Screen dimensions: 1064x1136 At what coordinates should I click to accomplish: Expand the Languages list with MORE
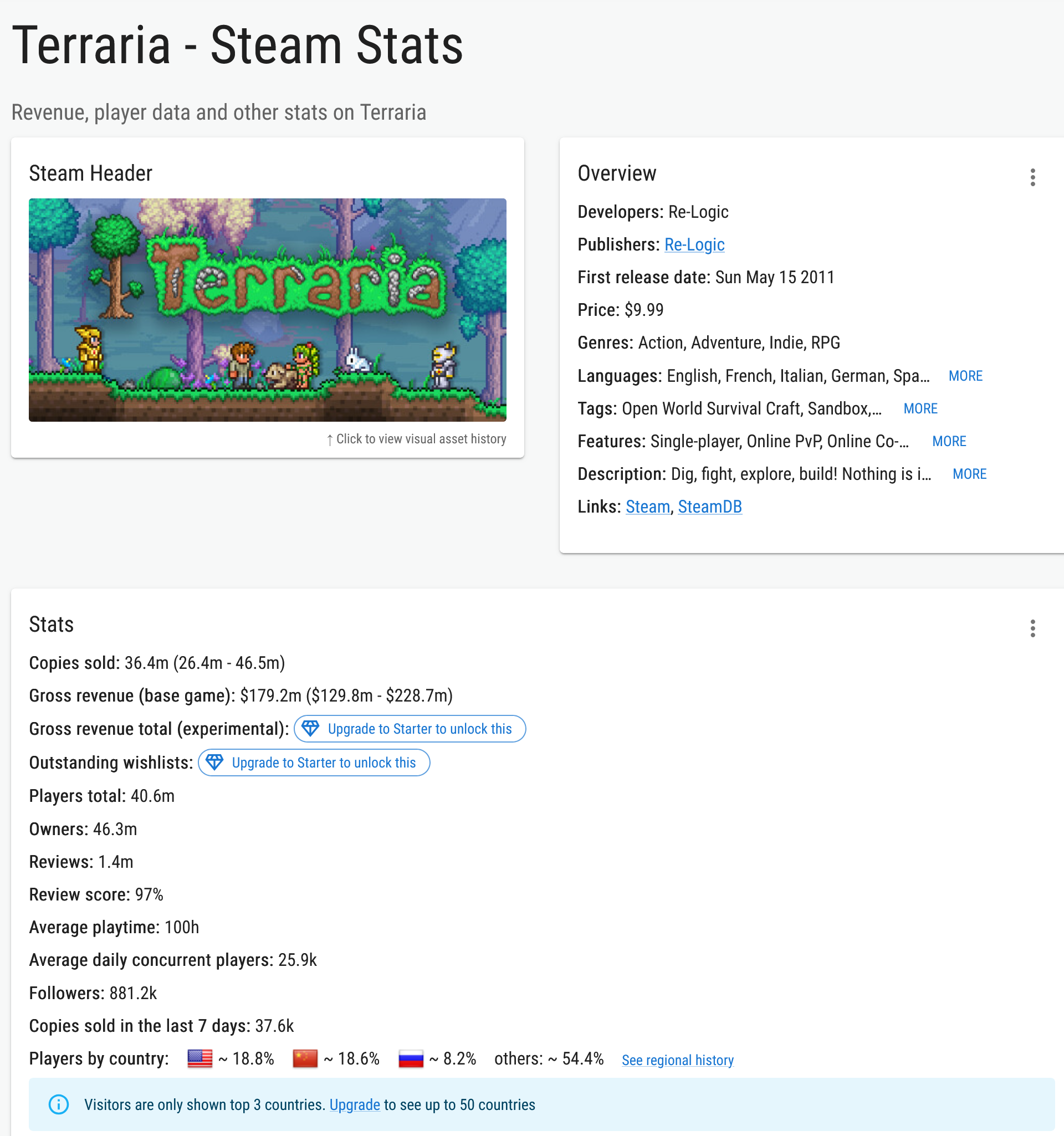pos(965,376)
